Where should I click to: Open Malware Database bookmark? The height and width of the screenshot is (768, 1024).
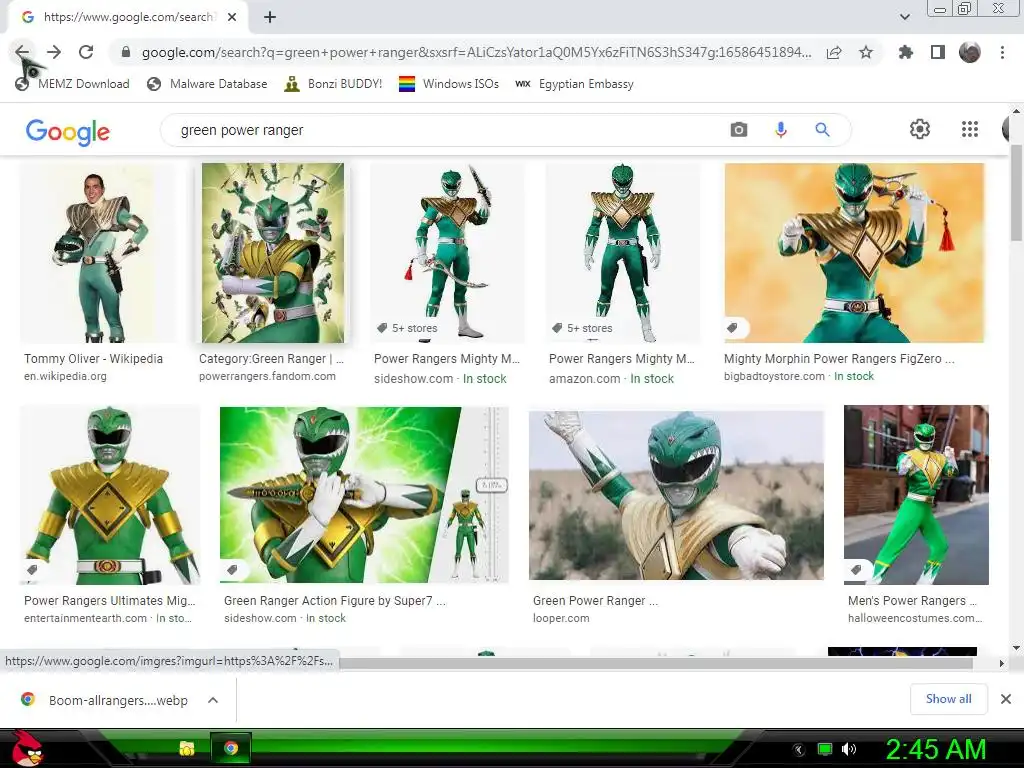pyautogui.click(x=207, y=84)
